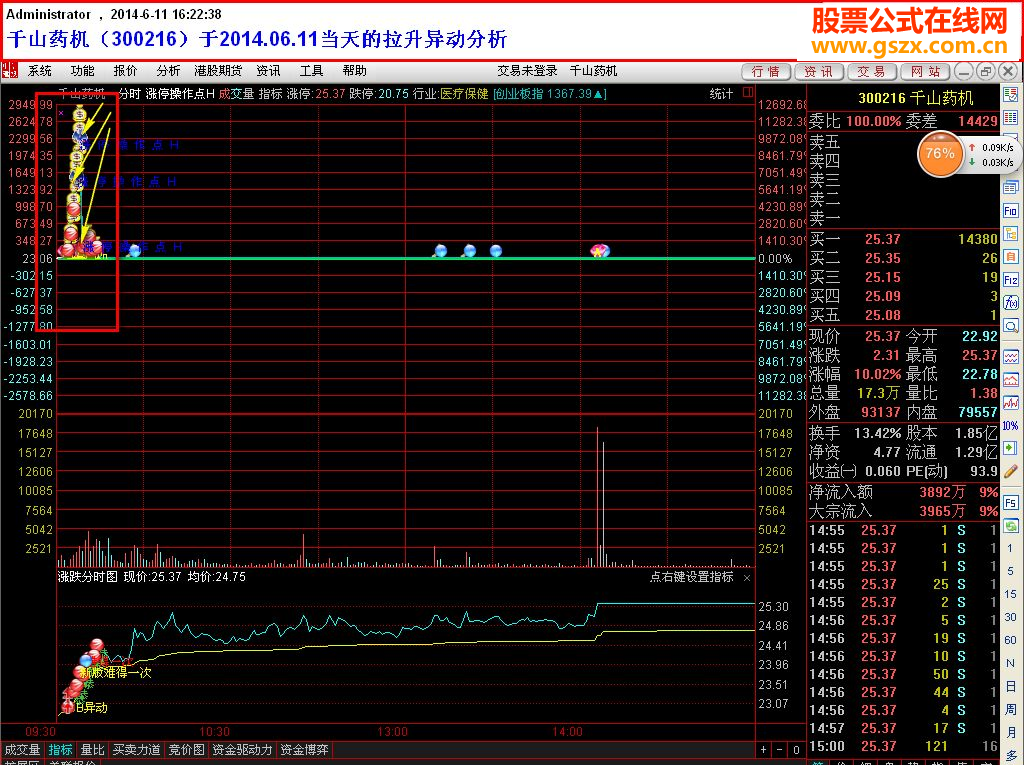This screenshot has height=765, width=1024.
Task: Click the f(x) formula sidebar icon
Action: pos(1010,302)
